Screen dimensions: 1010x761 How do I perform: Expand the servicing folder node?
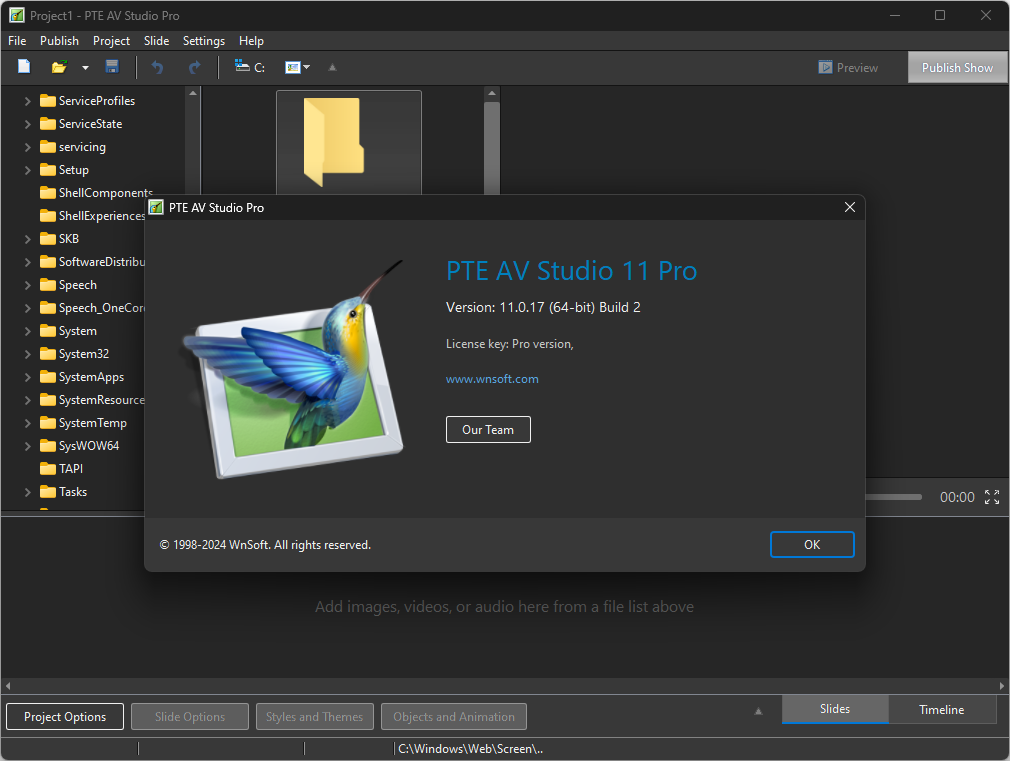tap(27, 147)
